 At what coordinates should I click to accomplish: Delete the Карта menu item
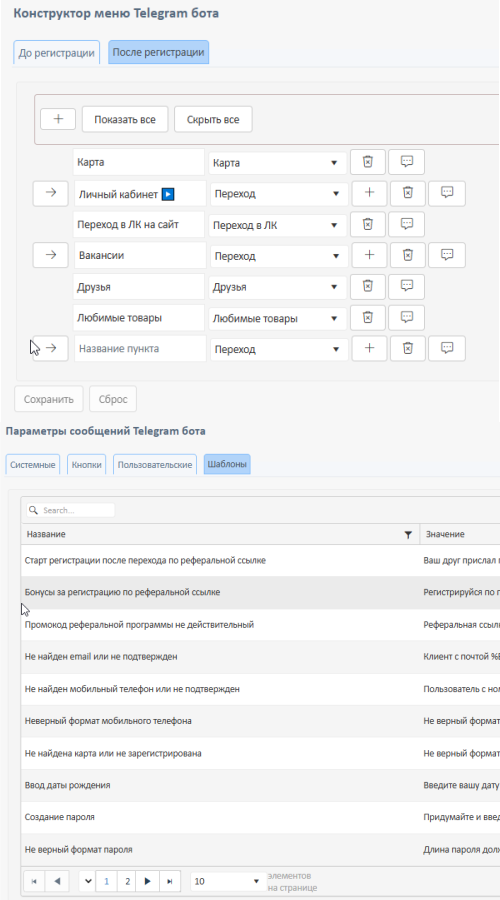point(368,162)
